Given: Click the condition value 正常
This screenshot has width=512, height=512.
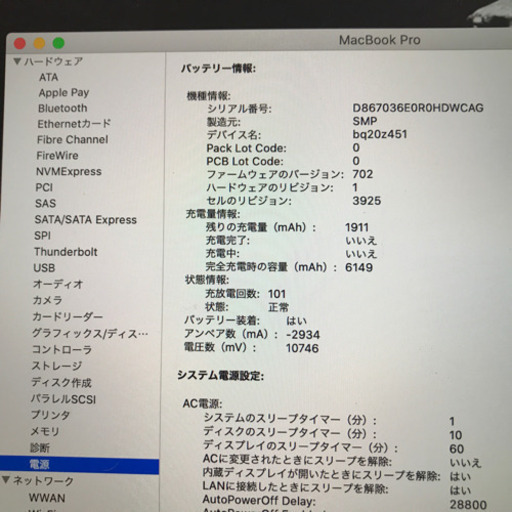Looking at the screenshot, I should click(278, 307).
